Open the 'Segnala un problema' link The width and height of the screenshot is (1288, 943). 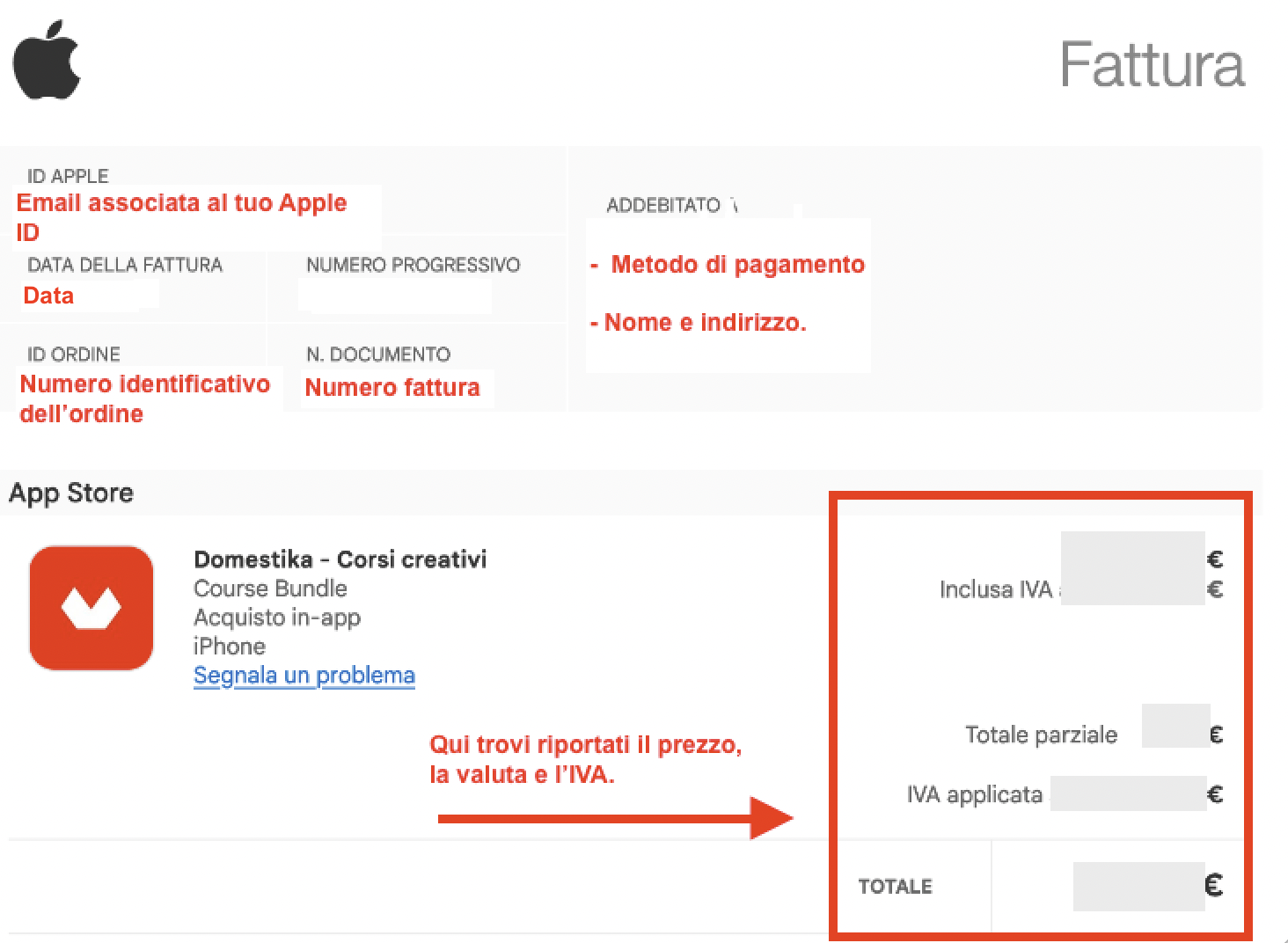(x=304, y=676)
